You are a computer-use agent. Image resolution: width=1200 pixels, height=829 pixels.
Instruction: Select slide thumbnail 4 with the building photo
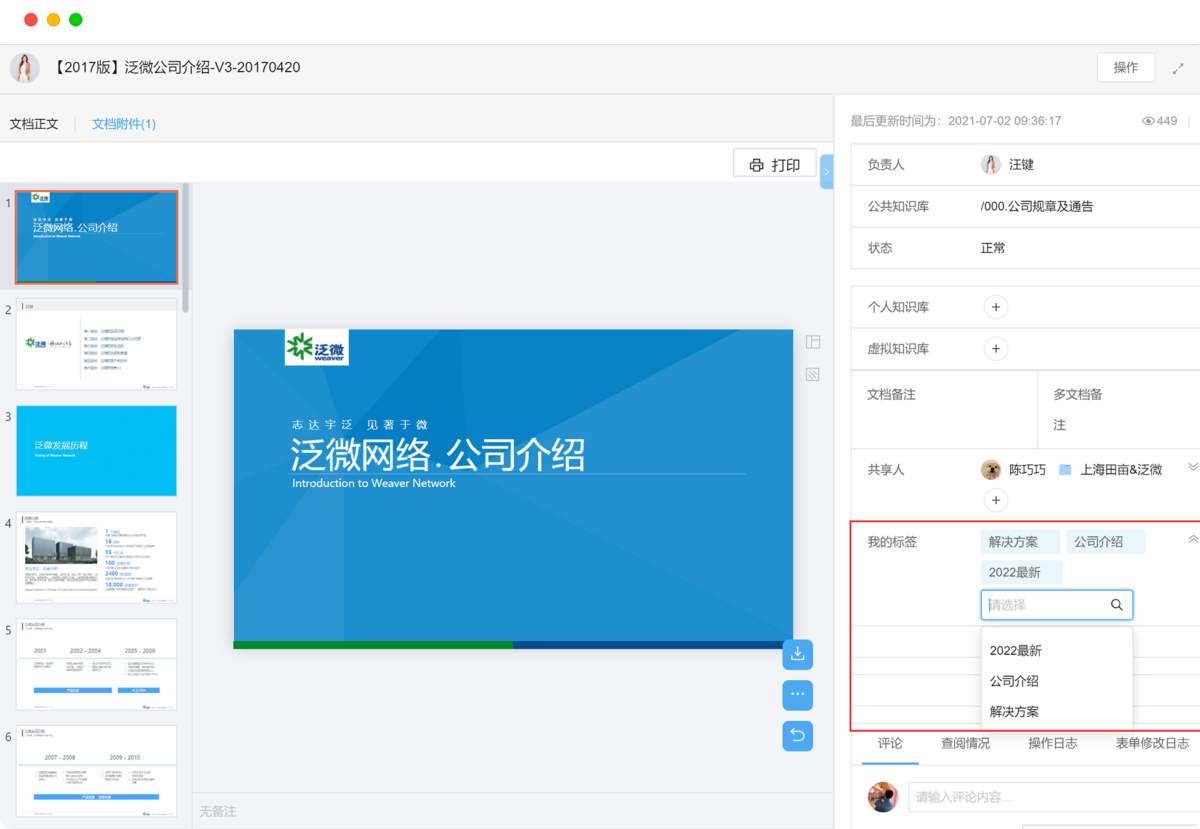coord(96,557)
